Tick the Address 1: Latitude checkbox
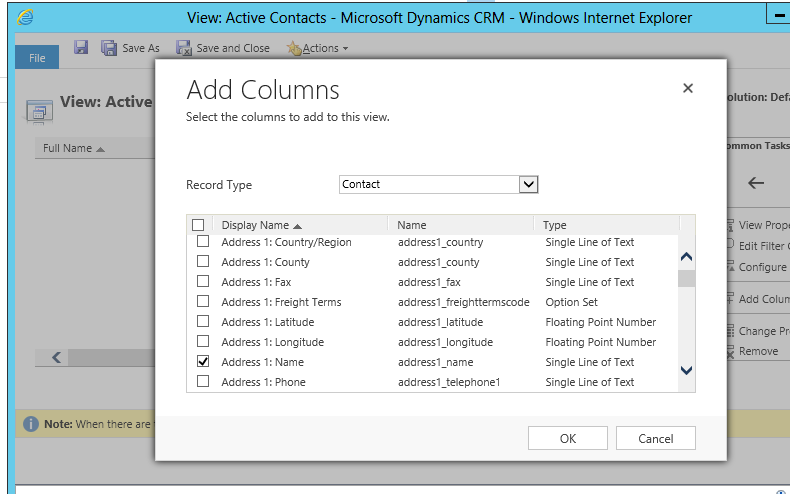 point(203,321)
